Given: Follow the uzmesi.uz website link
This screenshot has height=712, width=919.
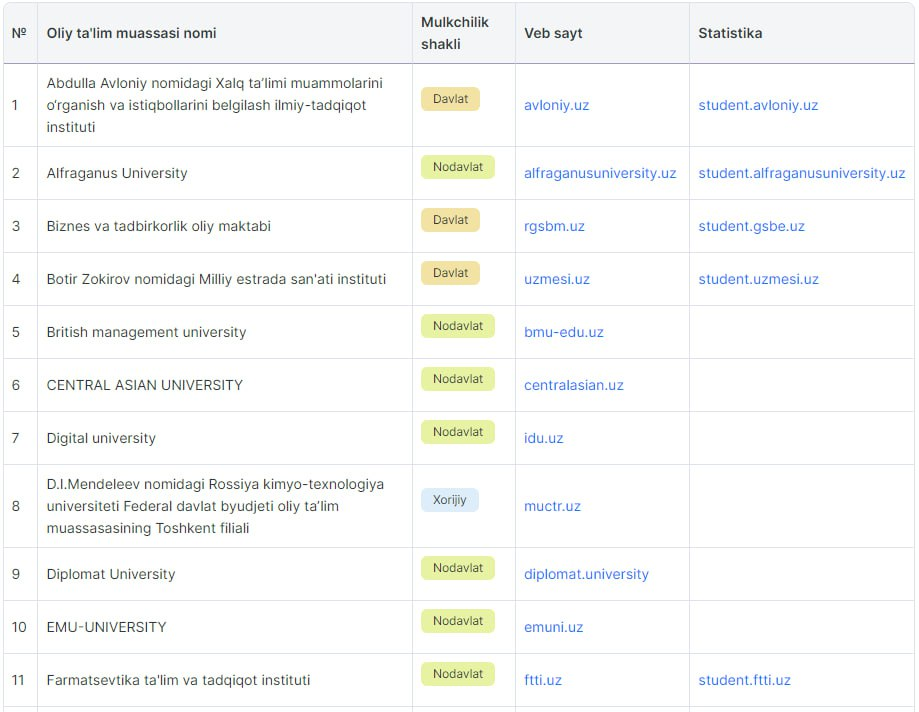Looking at the screenshot, I should coord(557,280).
